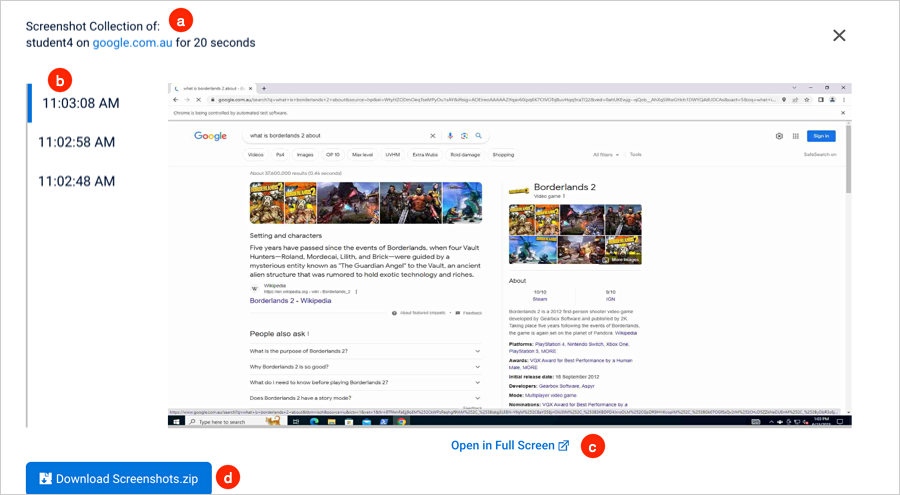
Task: Select the Extra Wubs filter chip
Action: (x=425, y=154)
